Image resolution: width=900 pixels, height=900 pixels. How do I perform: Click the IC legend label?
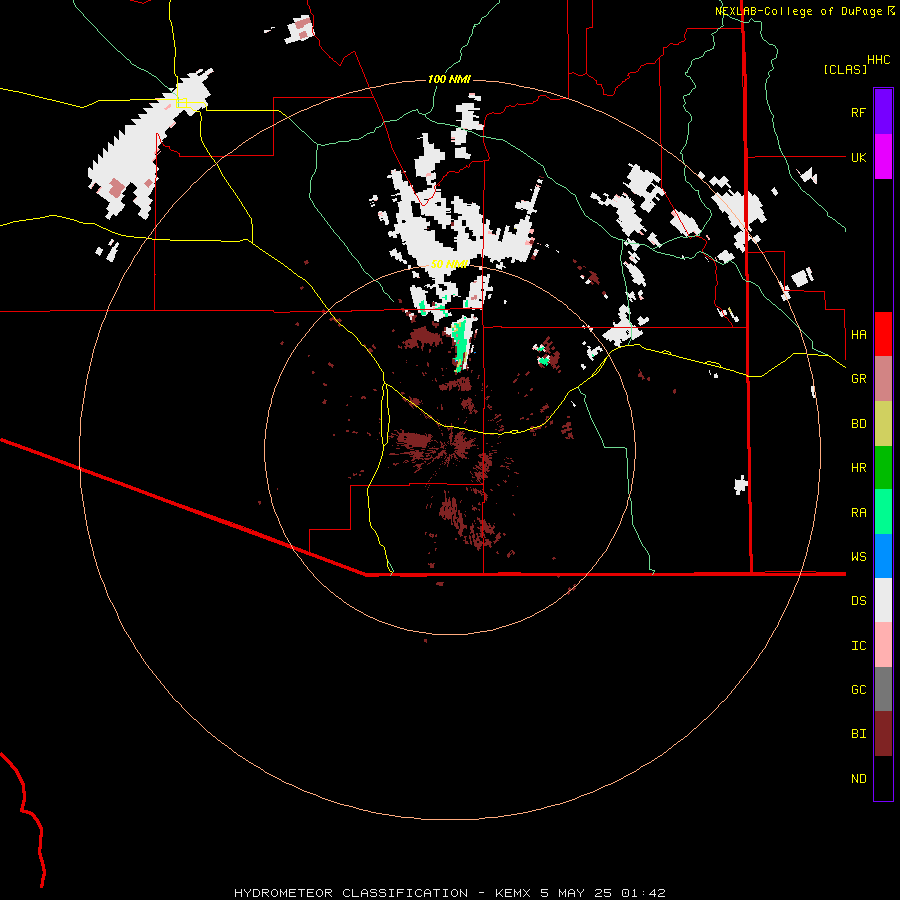point(858,645)
